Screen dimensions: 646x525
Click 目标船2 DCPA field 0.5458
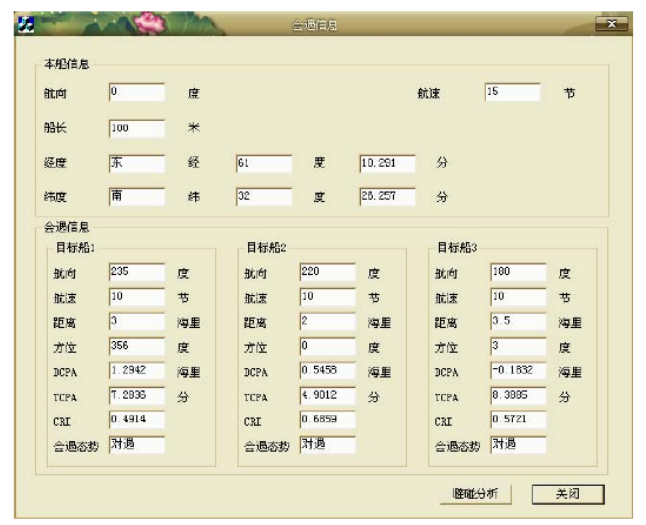click(x=328, y=371)
